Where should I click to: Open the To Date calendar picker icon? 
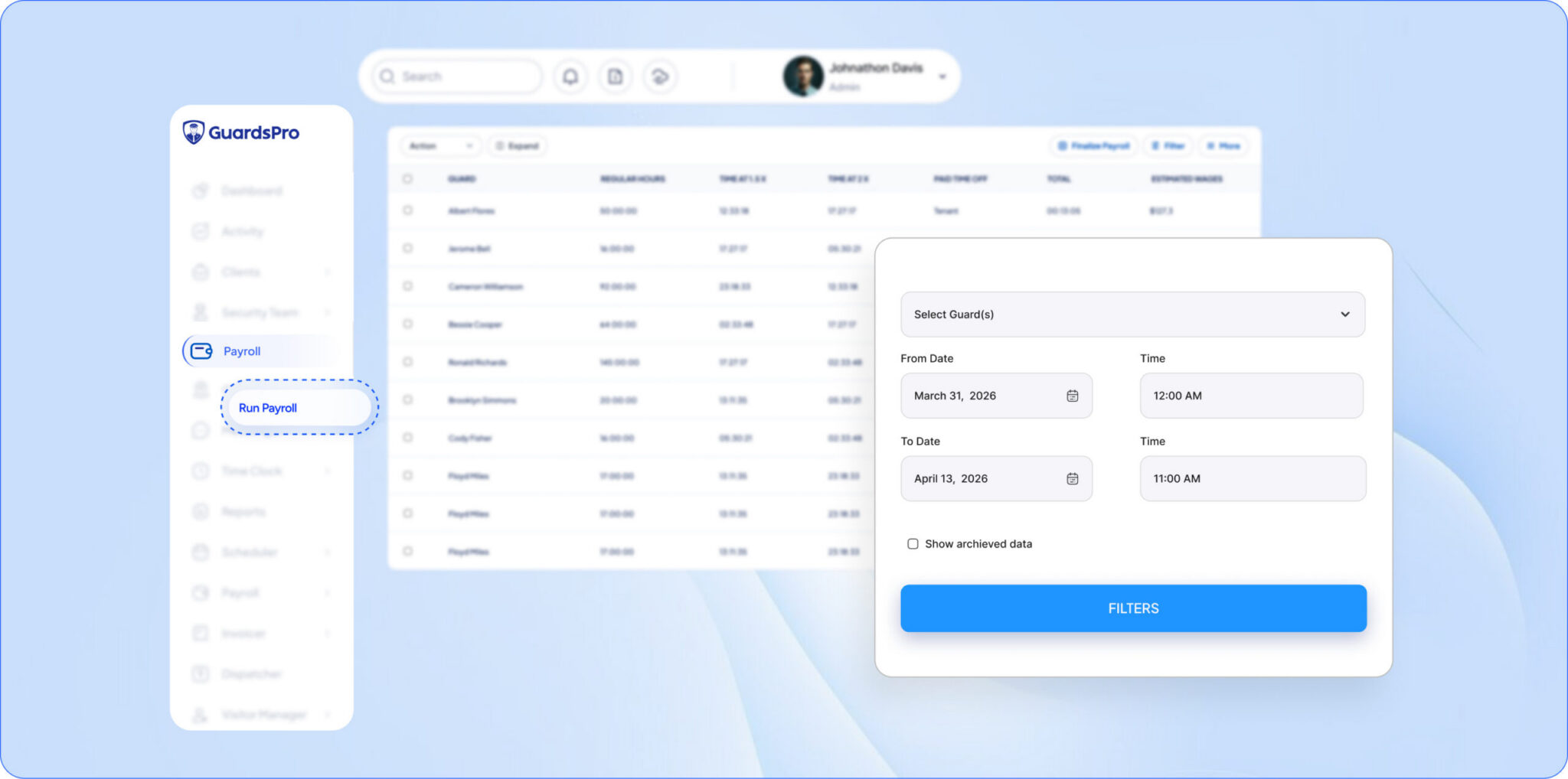(x=1072, y=478)
